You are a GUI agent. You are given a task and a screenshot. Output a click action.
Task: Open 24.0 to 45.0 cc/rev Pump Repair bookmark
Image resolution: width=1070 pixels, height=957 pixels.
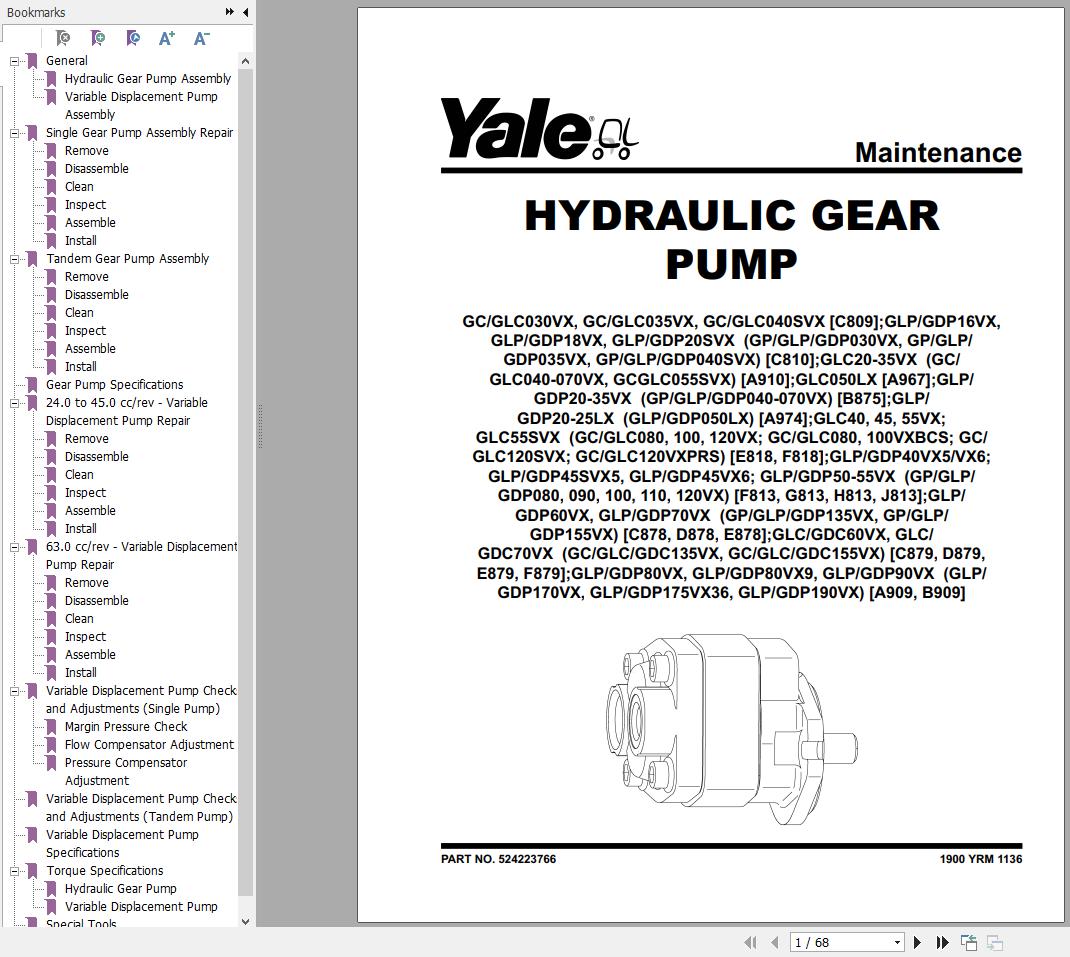tap(126, 412)
